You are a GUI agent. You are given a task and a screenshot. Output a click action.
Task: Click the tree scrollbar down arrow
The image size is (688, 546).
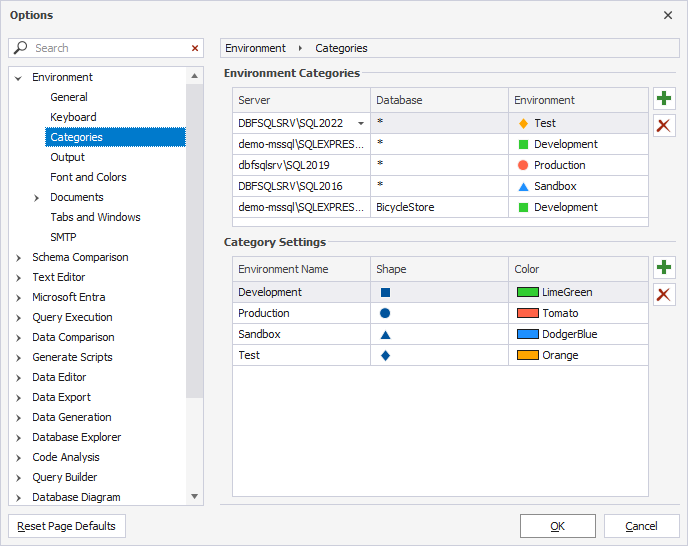pyautogui.click(x=194, y=496)
